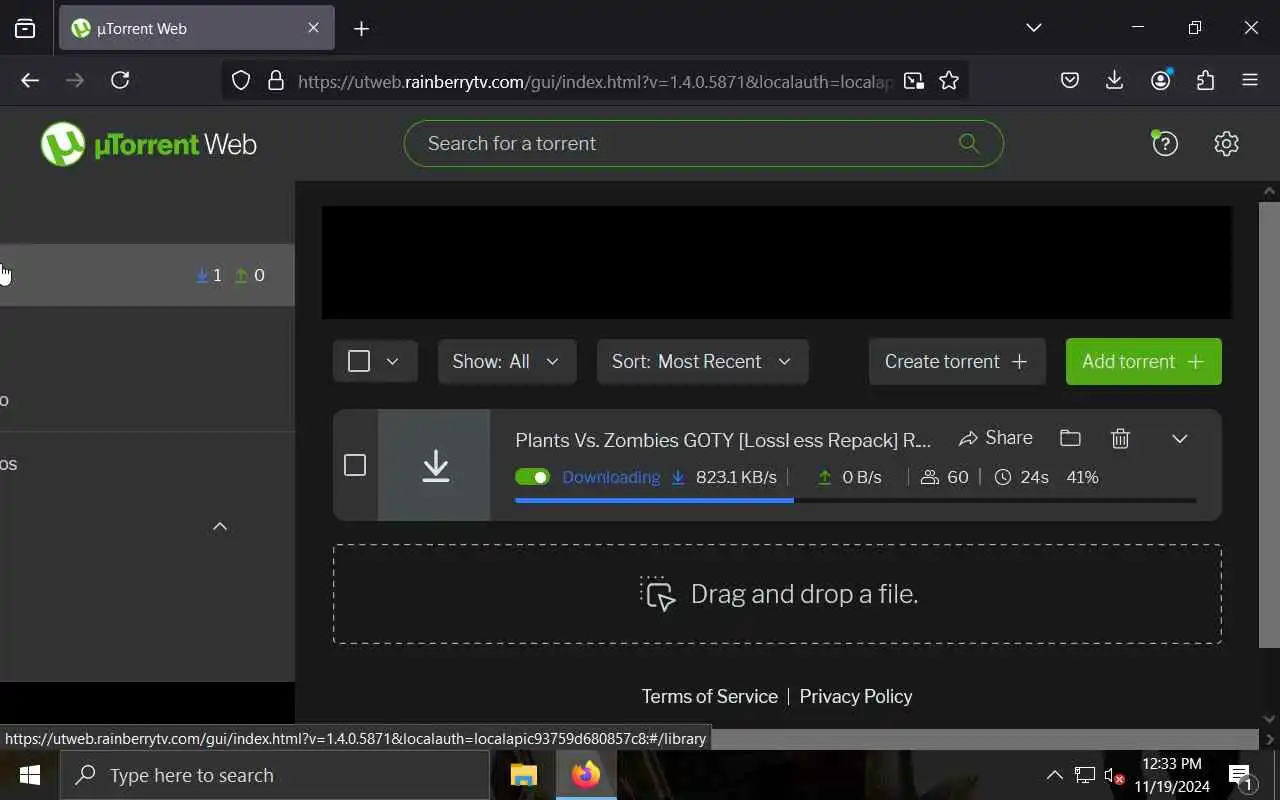Collapse the sidebar section chevron
Viewport: 1280px width, 800px height.
[x=220, y=526]
